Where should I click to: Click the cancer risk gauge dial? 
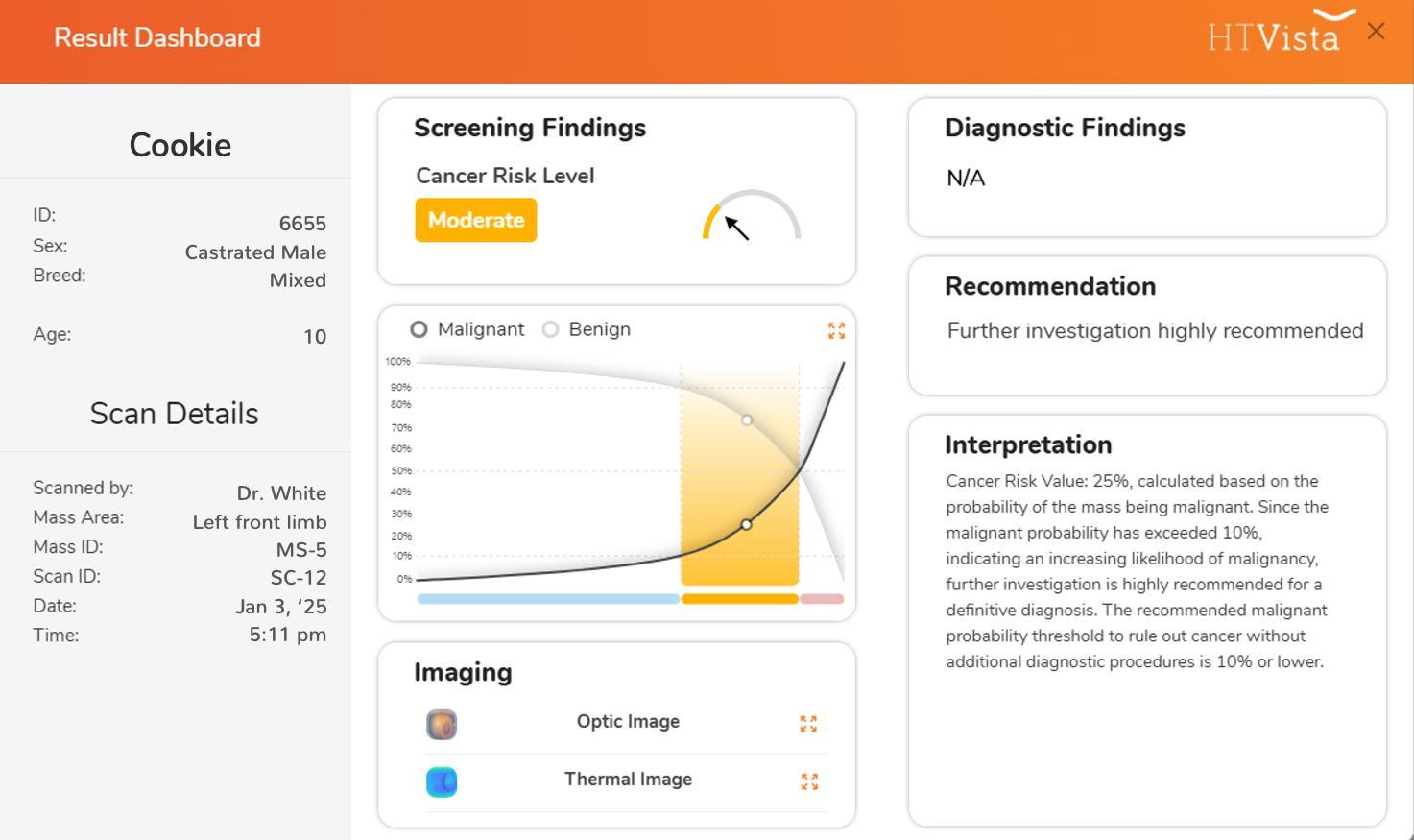click(x=752, y=215)
